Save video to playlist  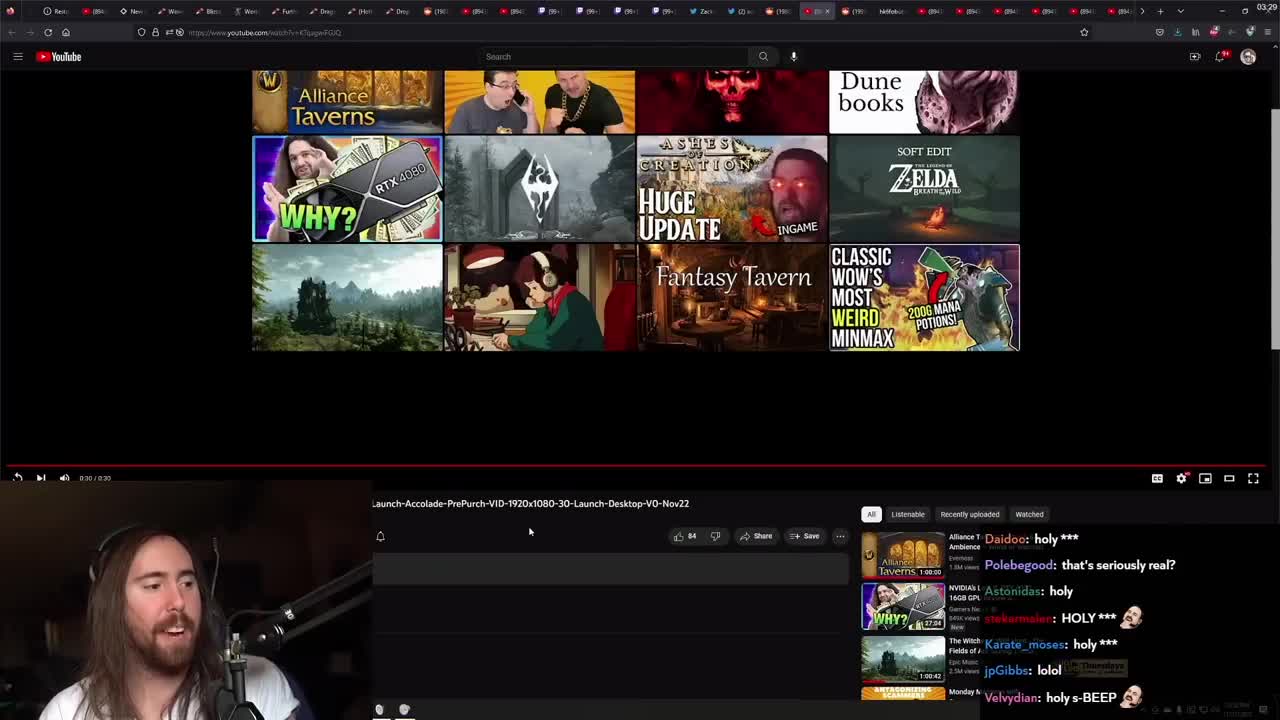tap(804, 536)
